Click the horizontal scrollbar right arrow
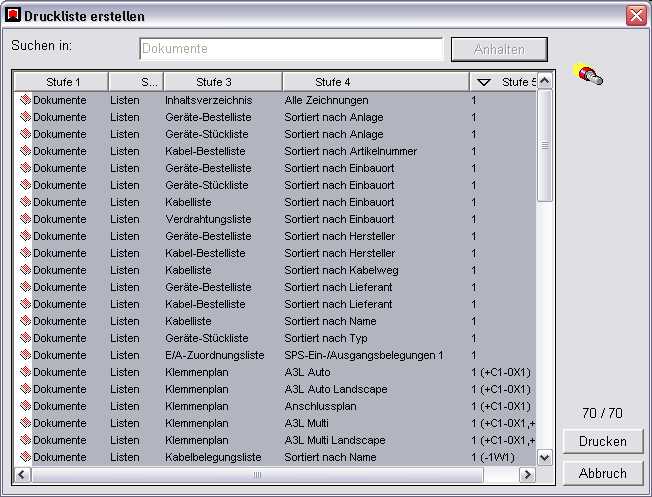This screenshot has height=497, width=652. tap(527, 474)
